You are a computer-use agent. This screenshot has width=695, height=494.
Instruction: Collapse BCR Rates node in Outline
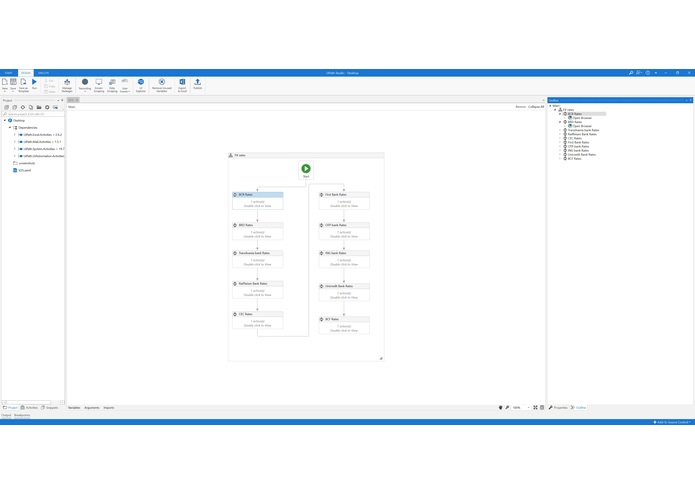point(560,114)
